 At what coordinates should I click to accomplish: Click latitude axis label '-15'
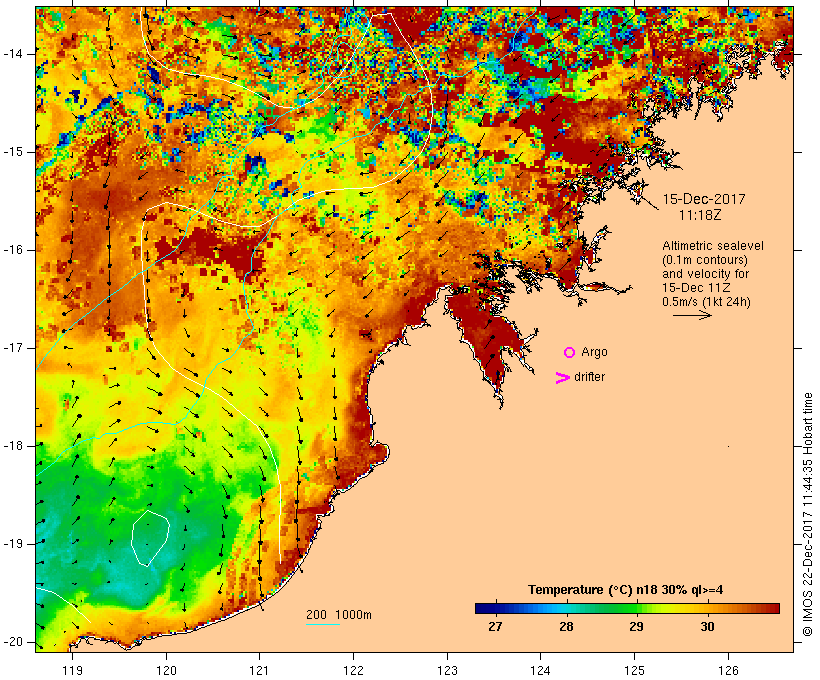tap(13, 152)
